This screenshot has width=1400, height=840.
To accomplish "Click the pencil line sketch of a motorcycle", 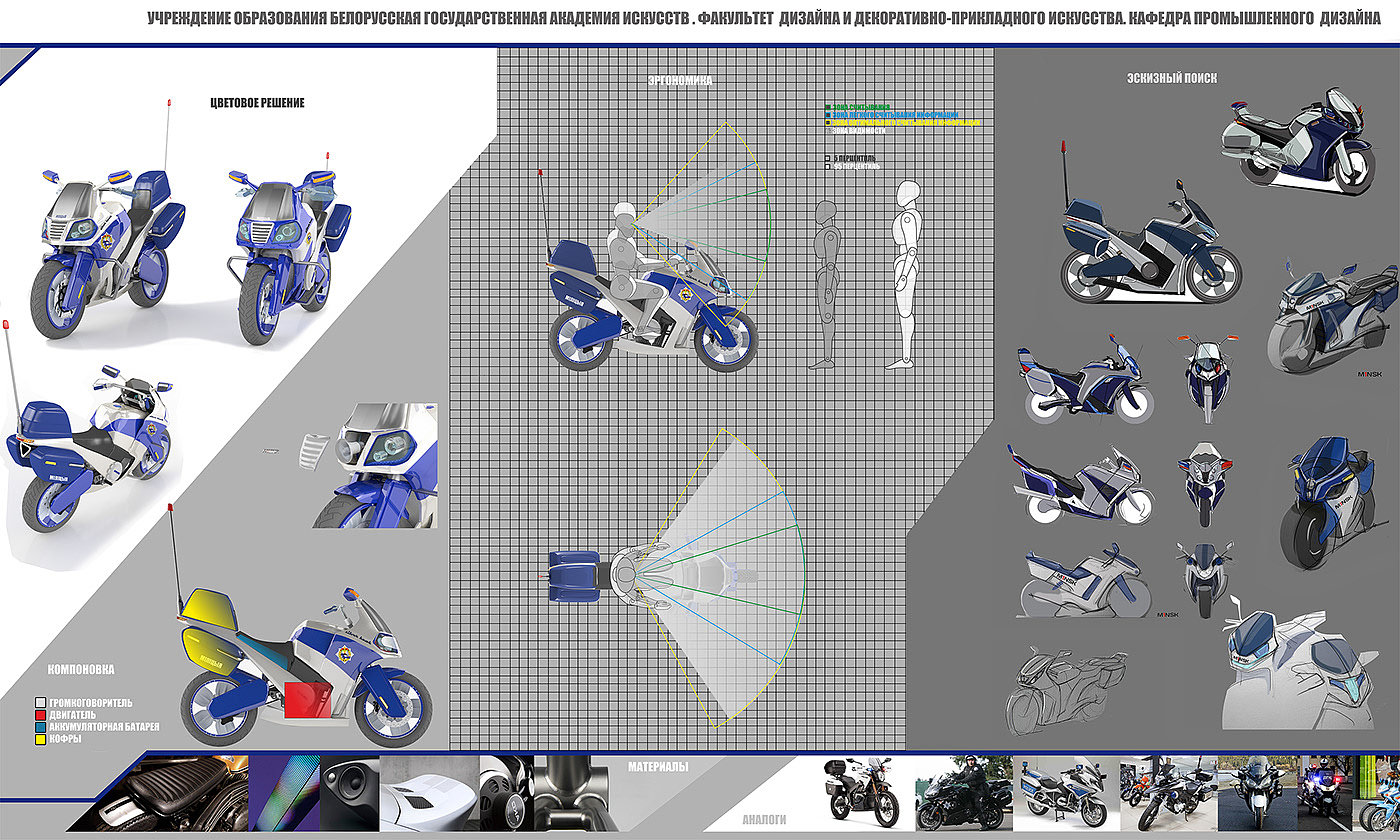I will (1069, 691).
